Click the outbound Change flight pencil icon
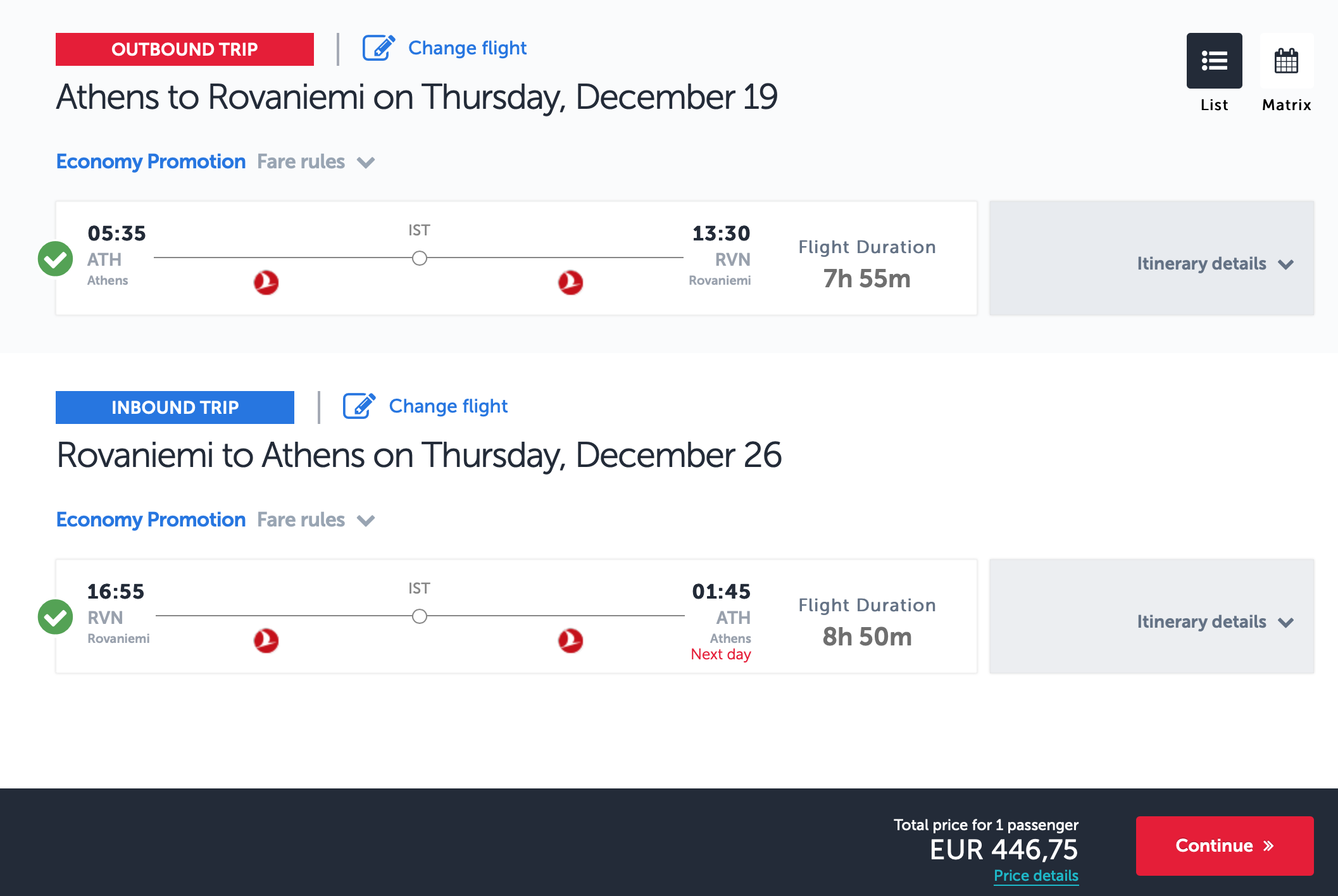1338x896 pixels. click(378, 48)
